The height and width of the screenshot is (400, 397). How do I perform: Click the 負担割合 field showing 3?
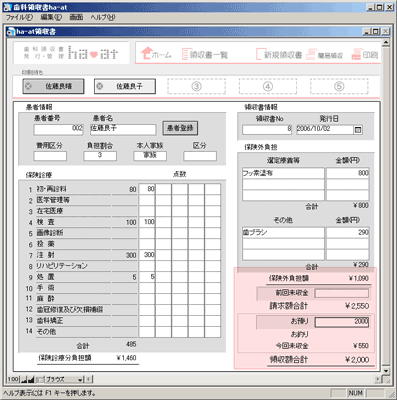pyautogui.click(x=100, y=156)
